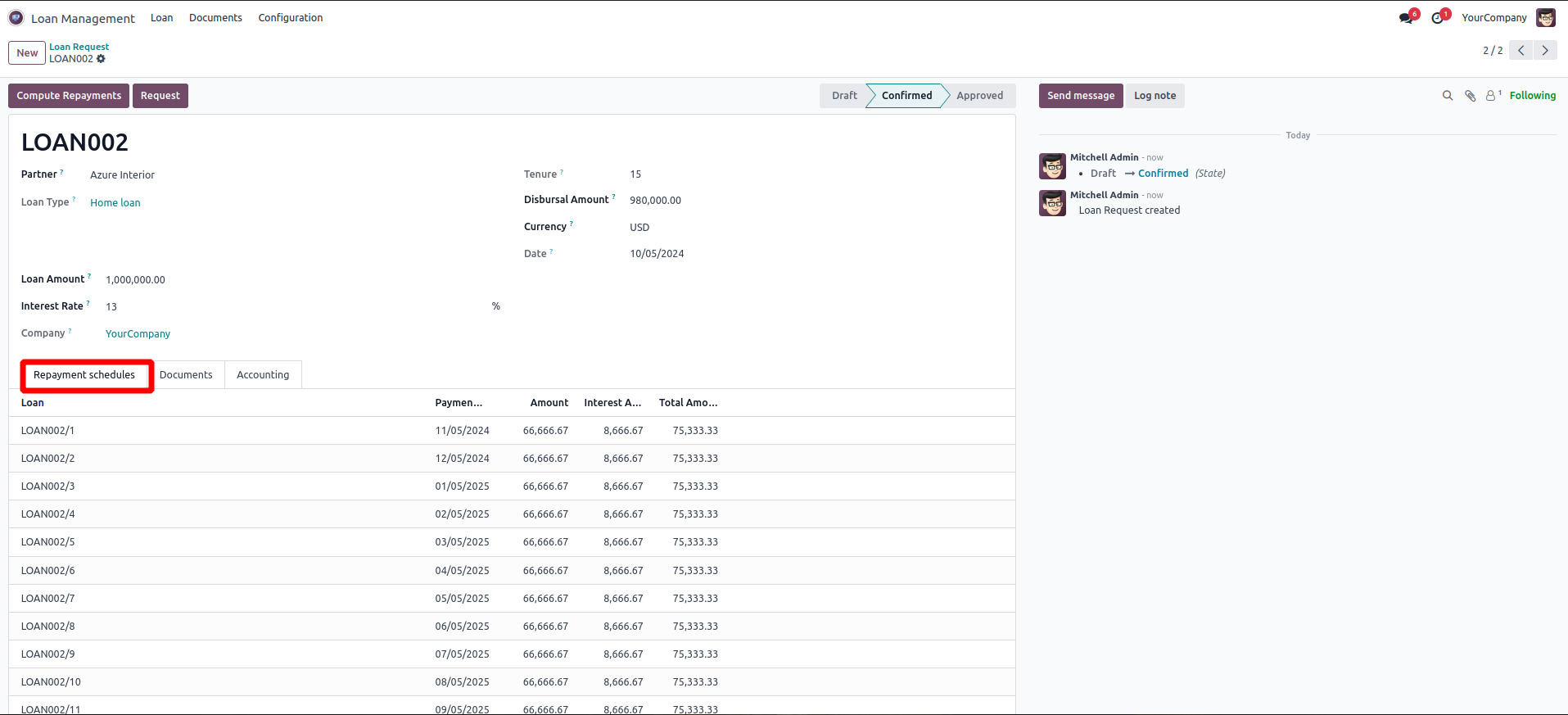Open repayment row LOAN002/5
Viewport: 1568px width, 715px height.
(512, 542)
